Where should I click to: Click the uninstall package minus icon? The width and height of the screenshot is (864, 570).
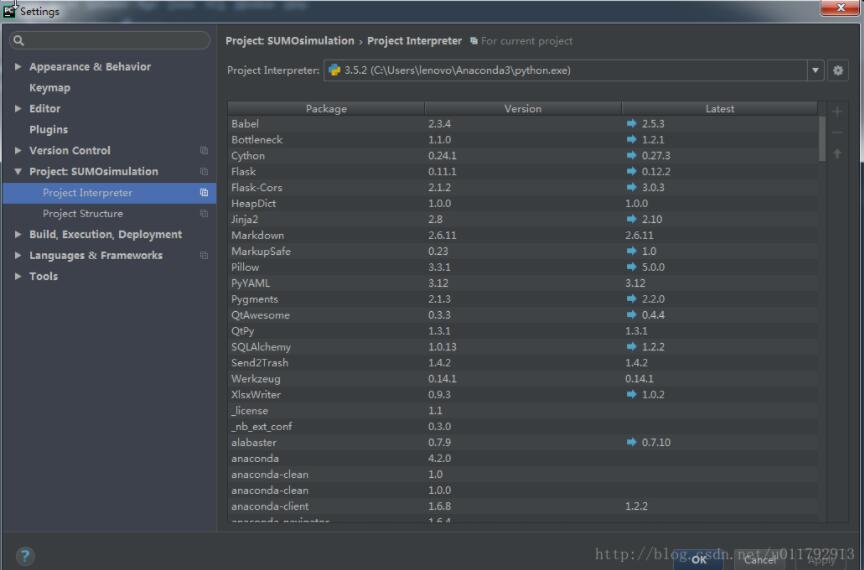837,133
